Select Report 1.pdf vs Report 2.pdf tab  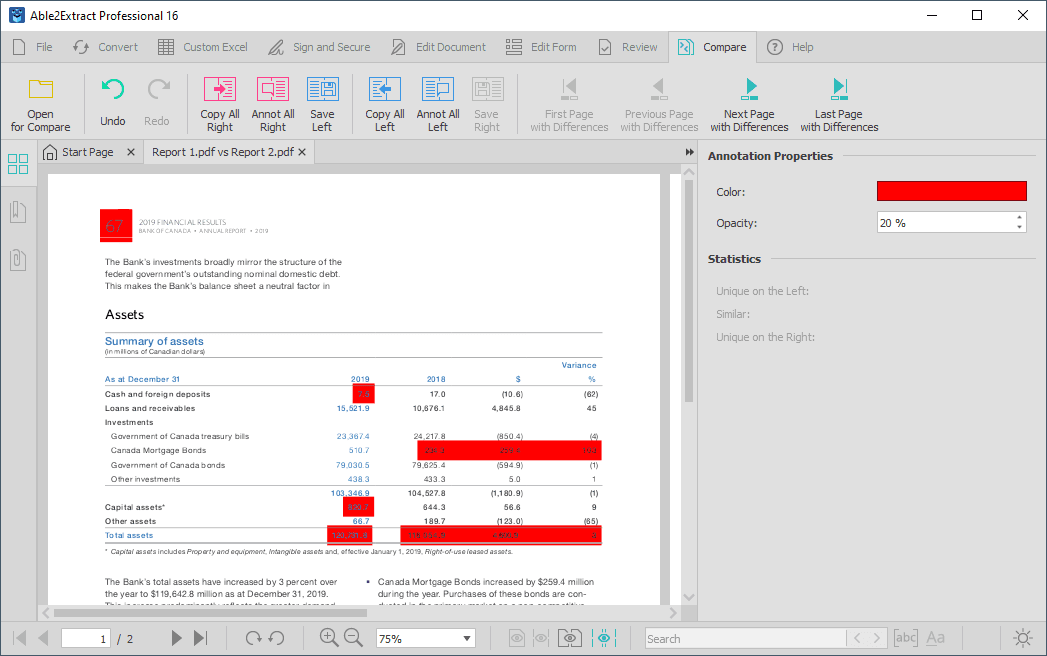pyautogui.click(x=222, y=152)
